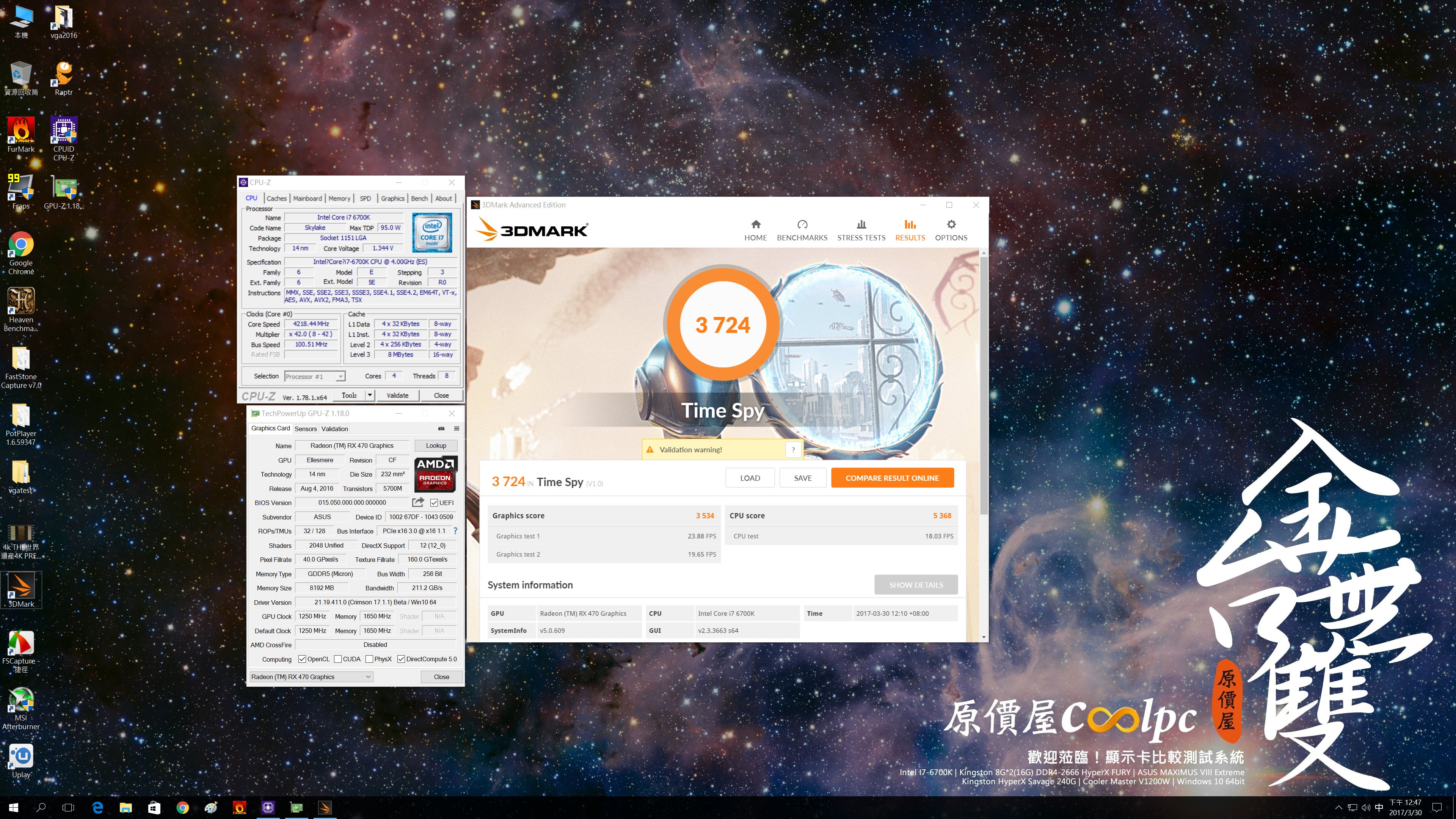Image resolution: width=1456 pixels, height=819 pixels.
Task: Open GPU-Z Sensors tab
Action: [x=306, y=429]
